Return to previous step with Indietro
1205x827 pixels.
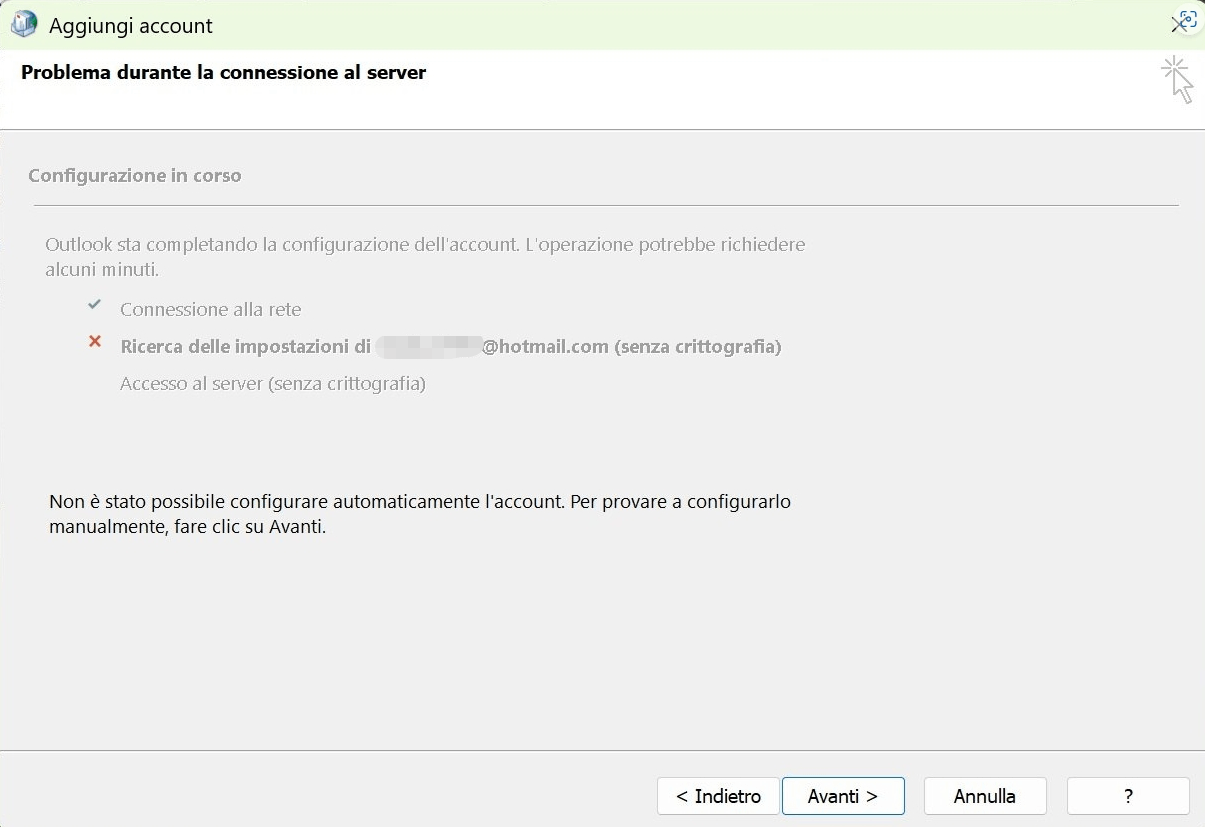(x=718, y=796)
